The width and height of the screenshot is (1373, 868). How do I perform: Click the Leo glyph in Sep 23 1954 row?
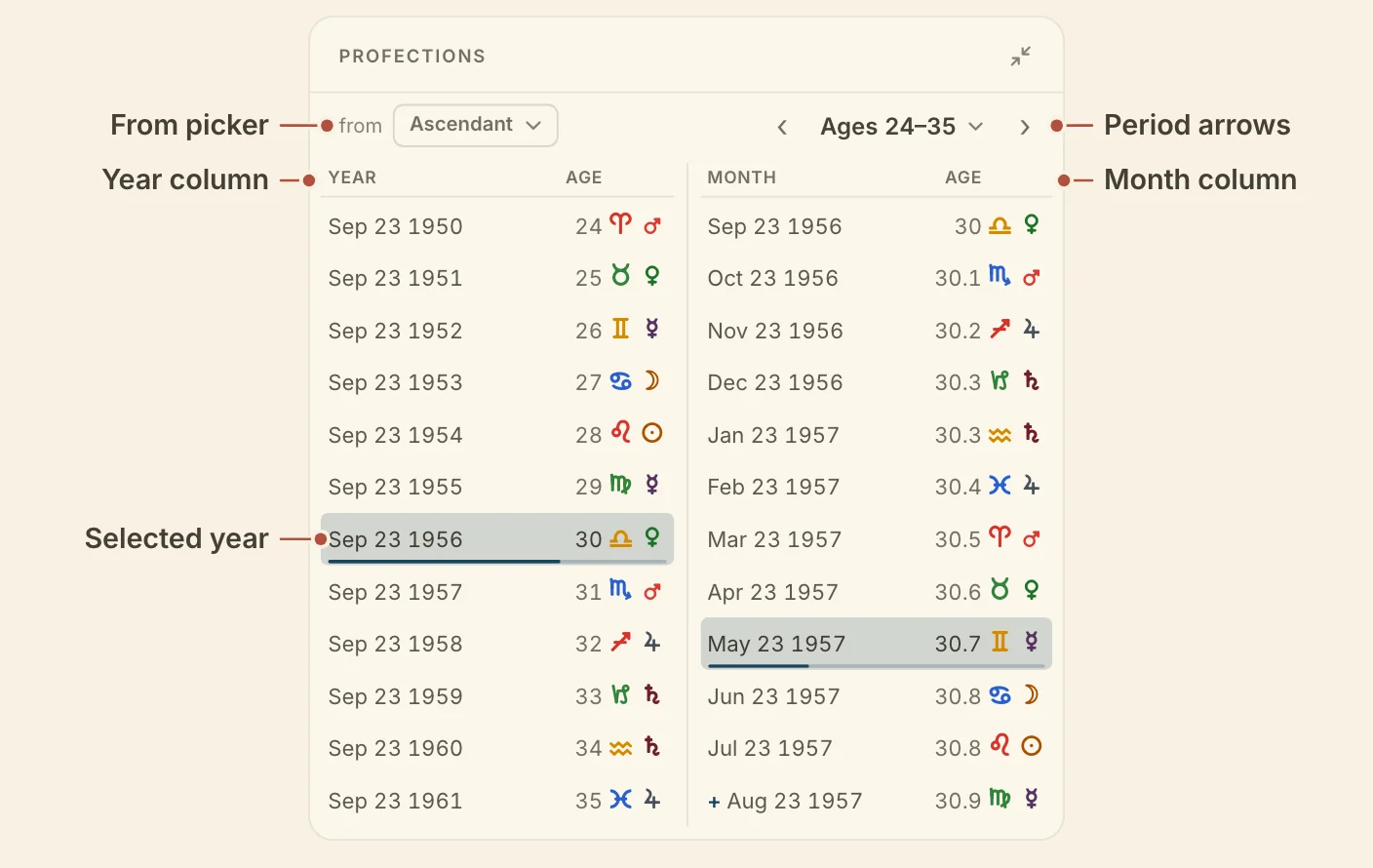pyautogui.click(x=620, y=432)
